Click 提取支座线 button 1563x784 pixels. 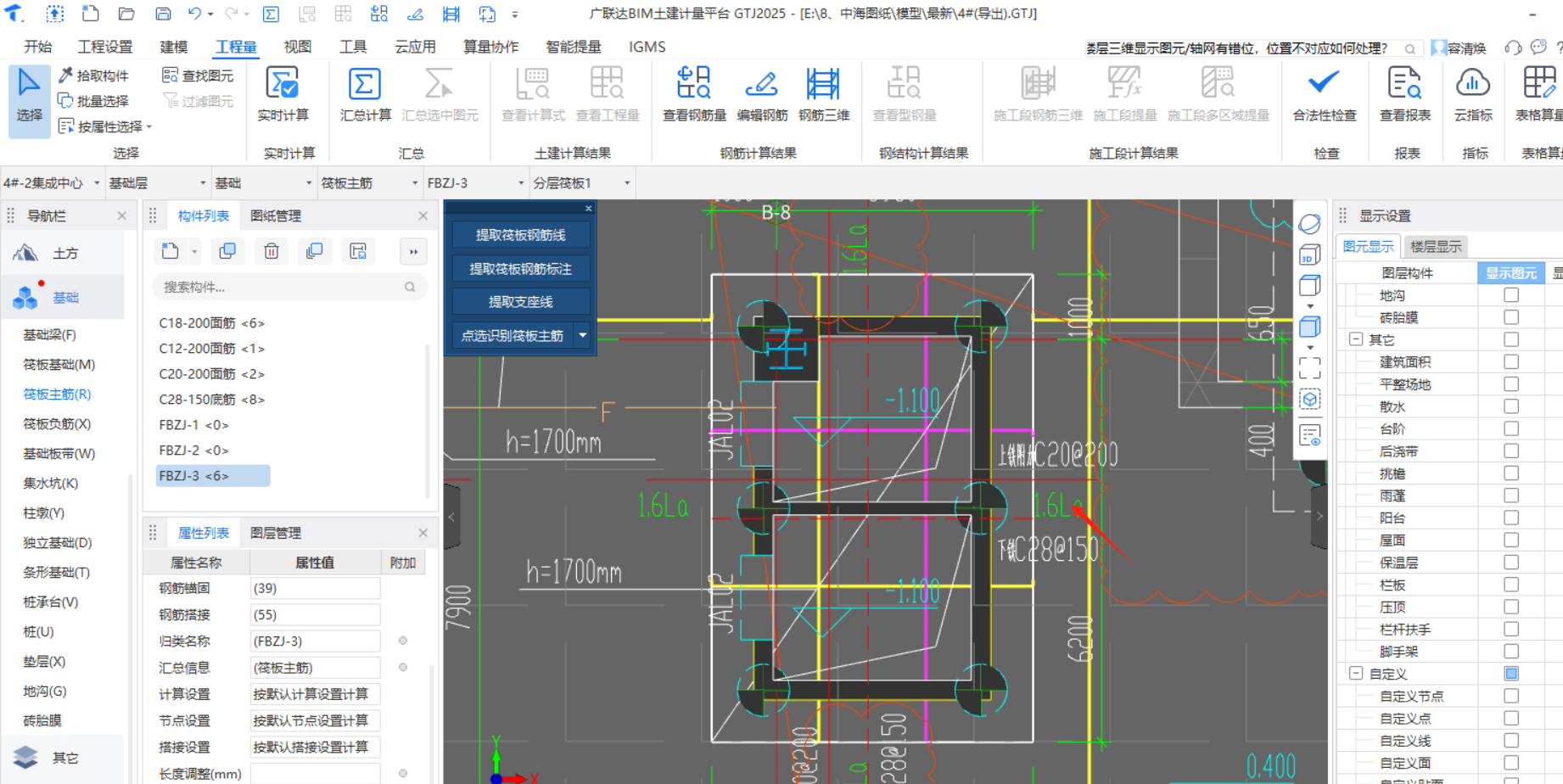(520, 301)
